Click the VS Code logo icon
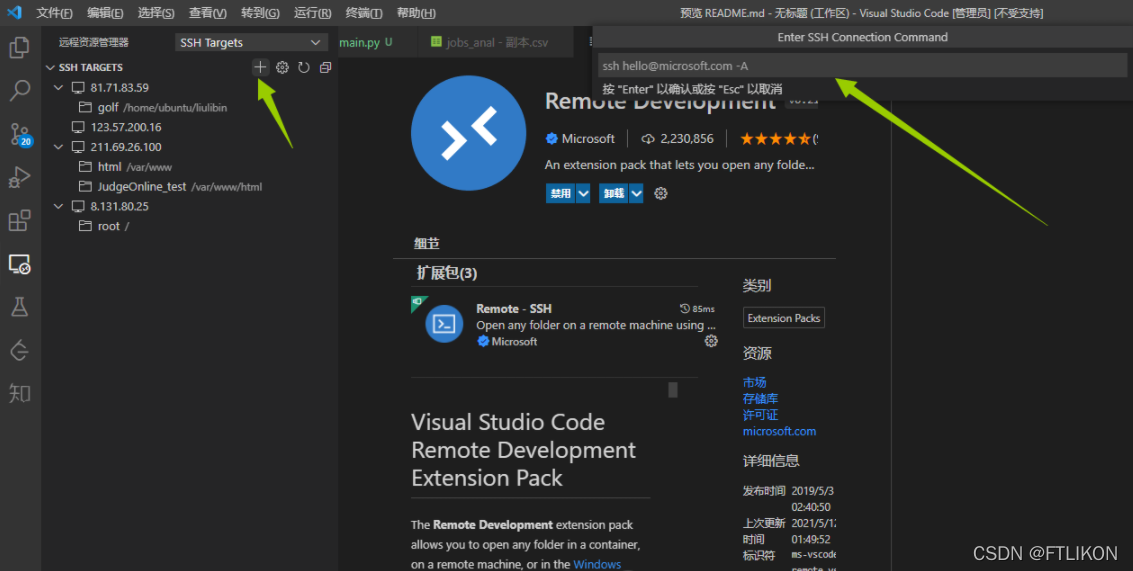Viewport: 1133px width, 571px height. coord(14,12)
